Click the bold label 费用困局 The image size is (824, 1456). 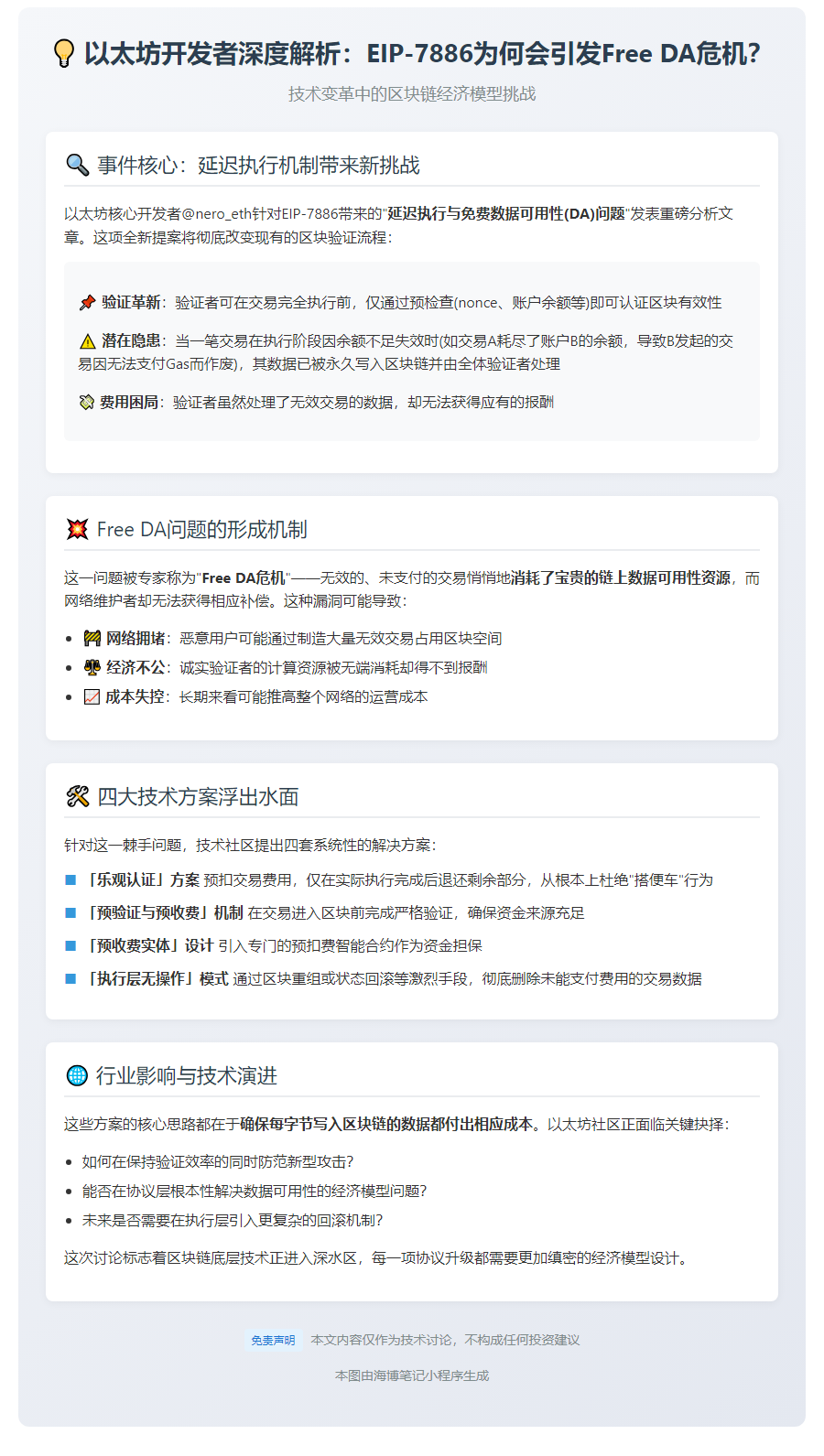pyautogui.click(x=129, y=402)
